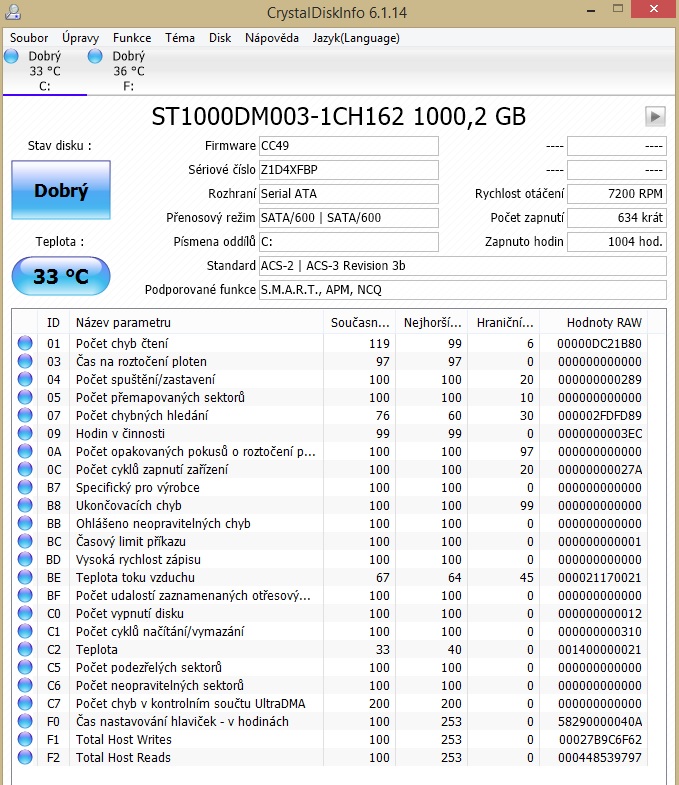Click the status orb for disk F:
This screenshot has height=785, width=679.
point(95,56)
